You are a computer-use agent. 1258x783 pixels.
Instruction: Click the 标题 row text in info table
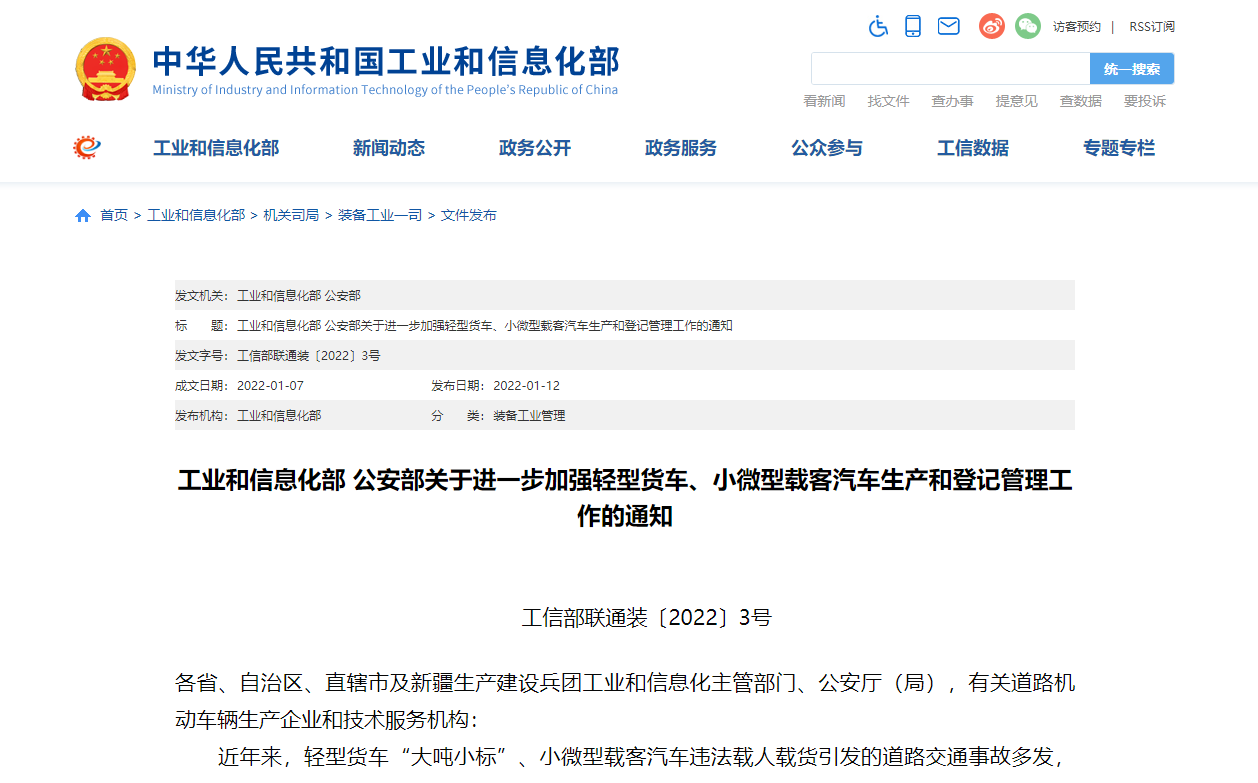pyautogui.click(x=485, y=326)
